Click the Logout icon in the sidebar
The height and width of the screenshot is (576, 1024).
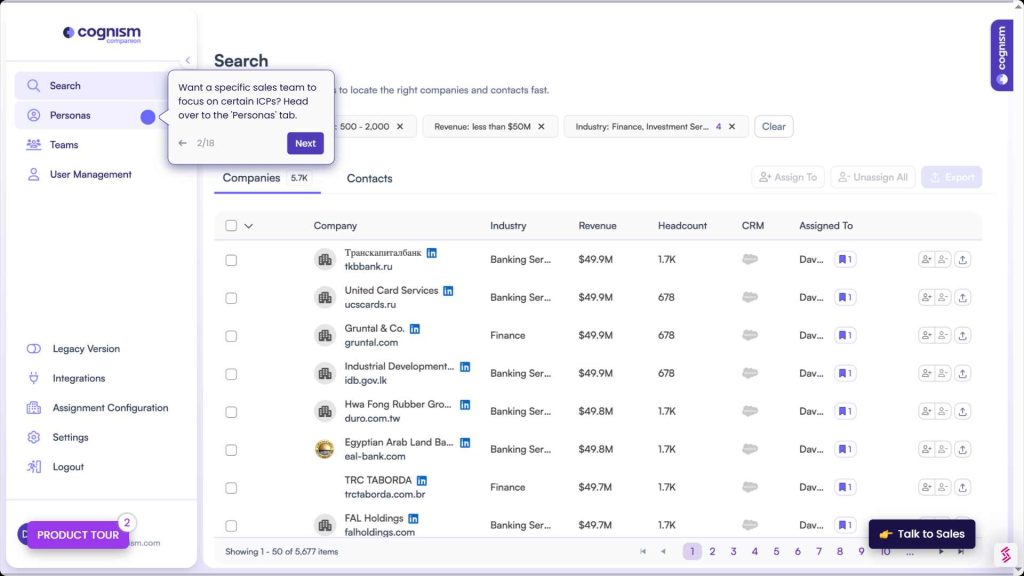[x=32, y=466]
